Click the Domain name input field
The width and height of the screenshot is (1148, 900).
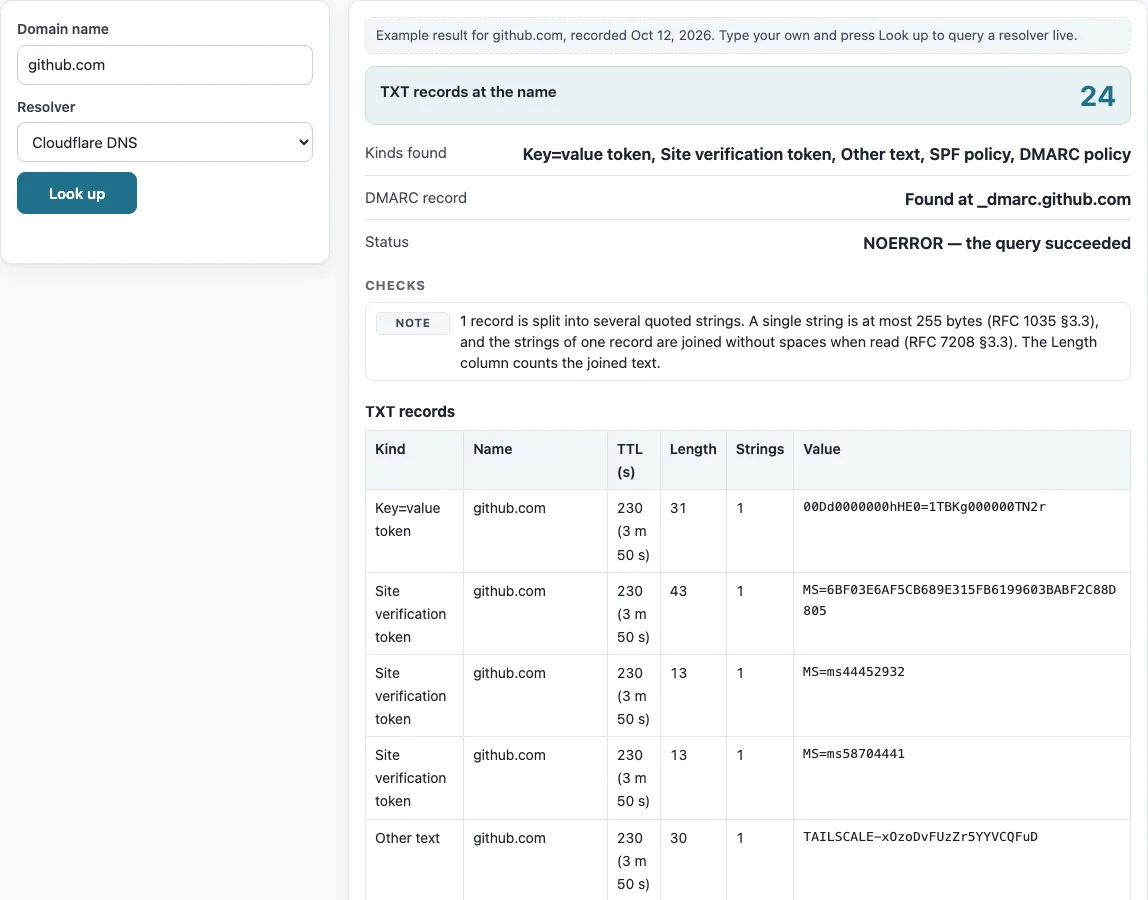165,65
